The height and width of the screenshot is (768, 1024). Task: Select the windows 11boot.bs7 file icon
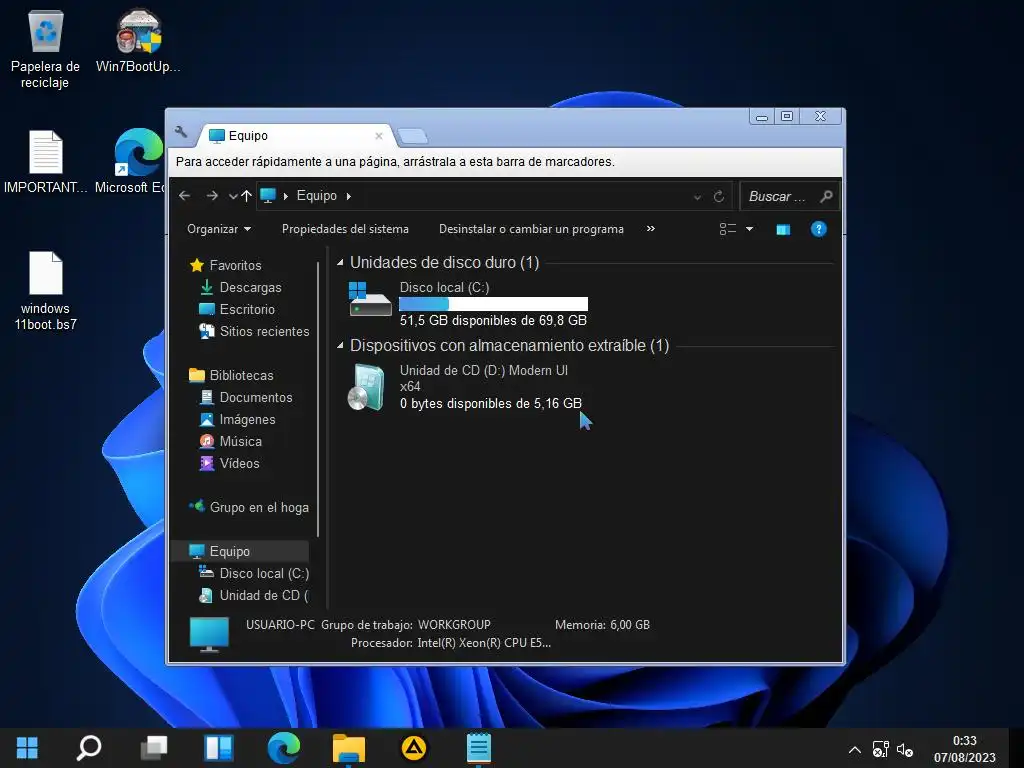tap(45, 291)
